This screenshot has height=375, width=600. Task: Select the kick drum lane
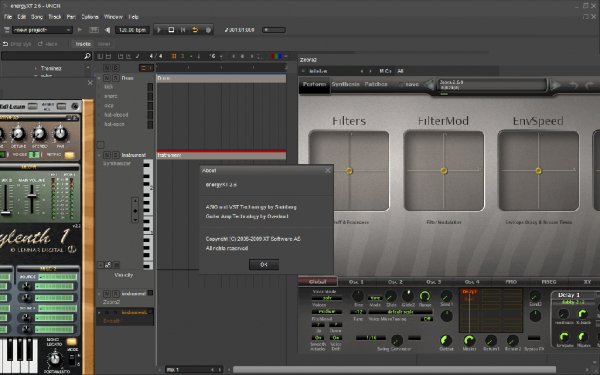(x=108, y=87)
